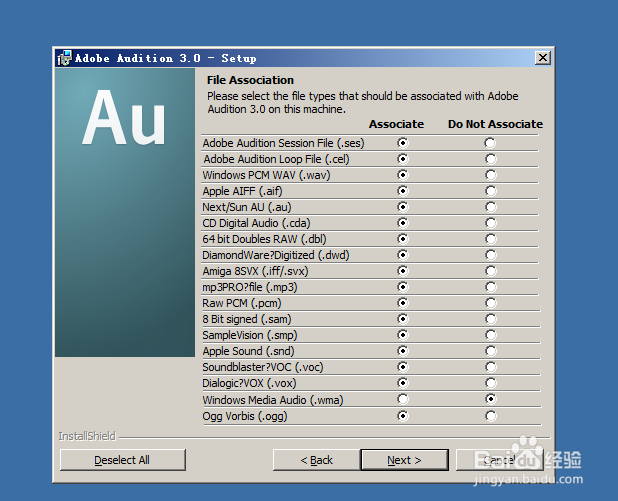This screenshot has height=501, width=618.
Task: Click the Au logo banner image
Action: 125,212
